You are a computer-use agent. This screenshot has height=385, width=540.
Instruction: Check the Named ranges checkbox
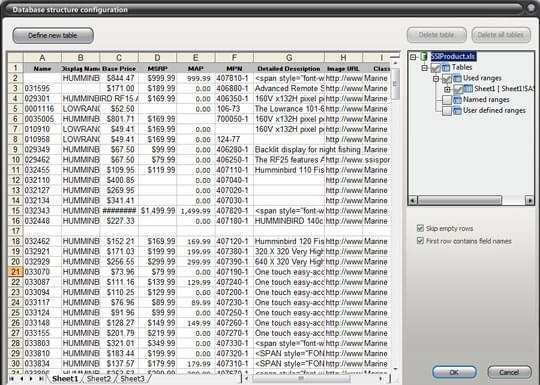[x=447, y=100]
